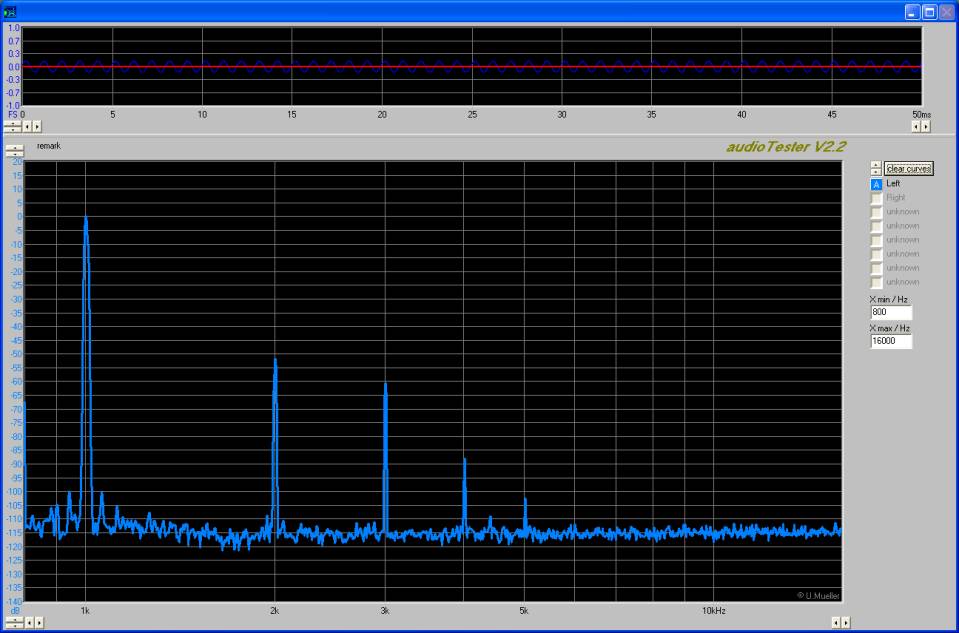Click the up arrow left of the remark label

[x=14, y=147]
